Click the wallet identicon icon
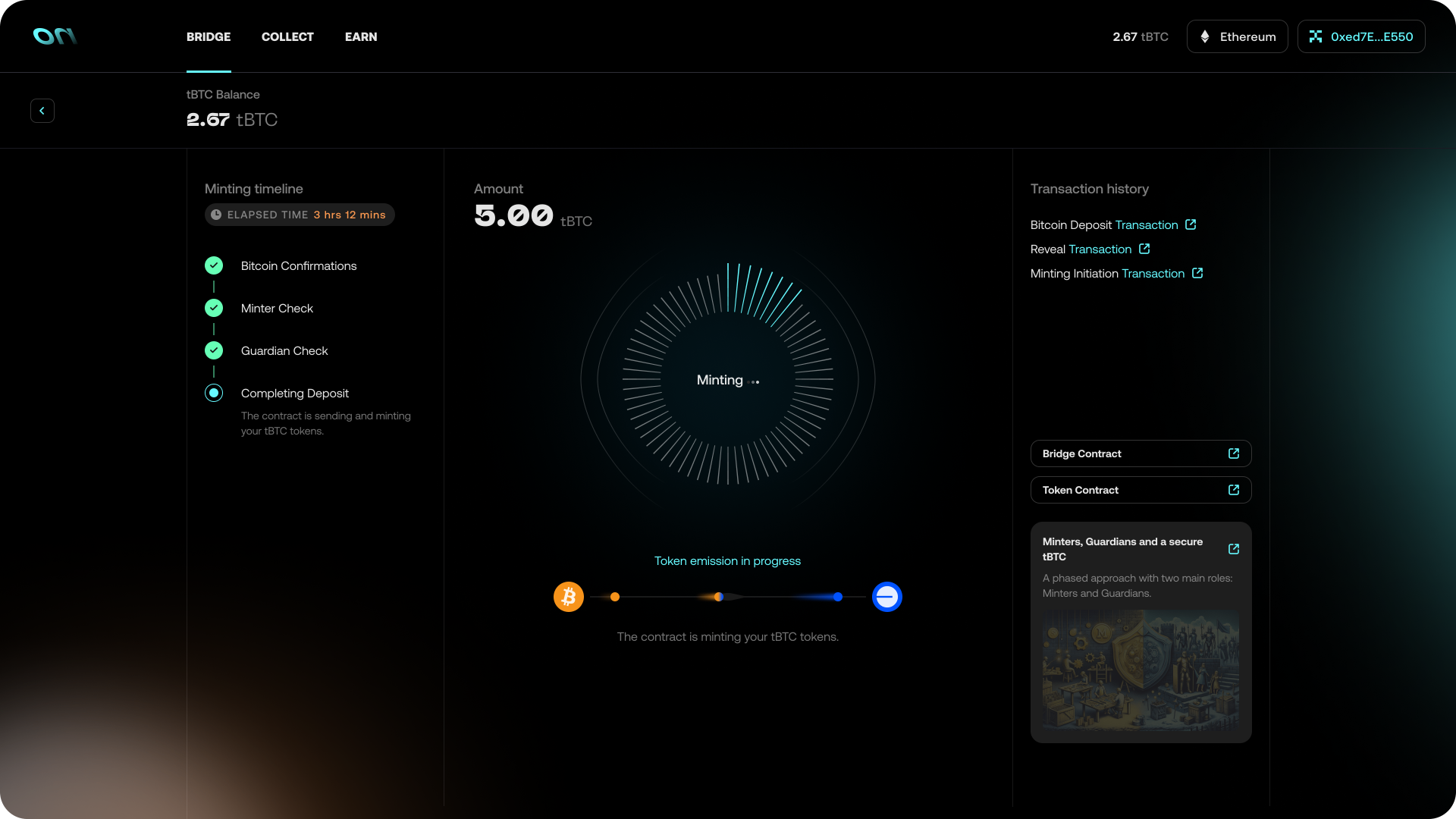The width and height of the screenshot is (1456, 819). point(1316,36)
